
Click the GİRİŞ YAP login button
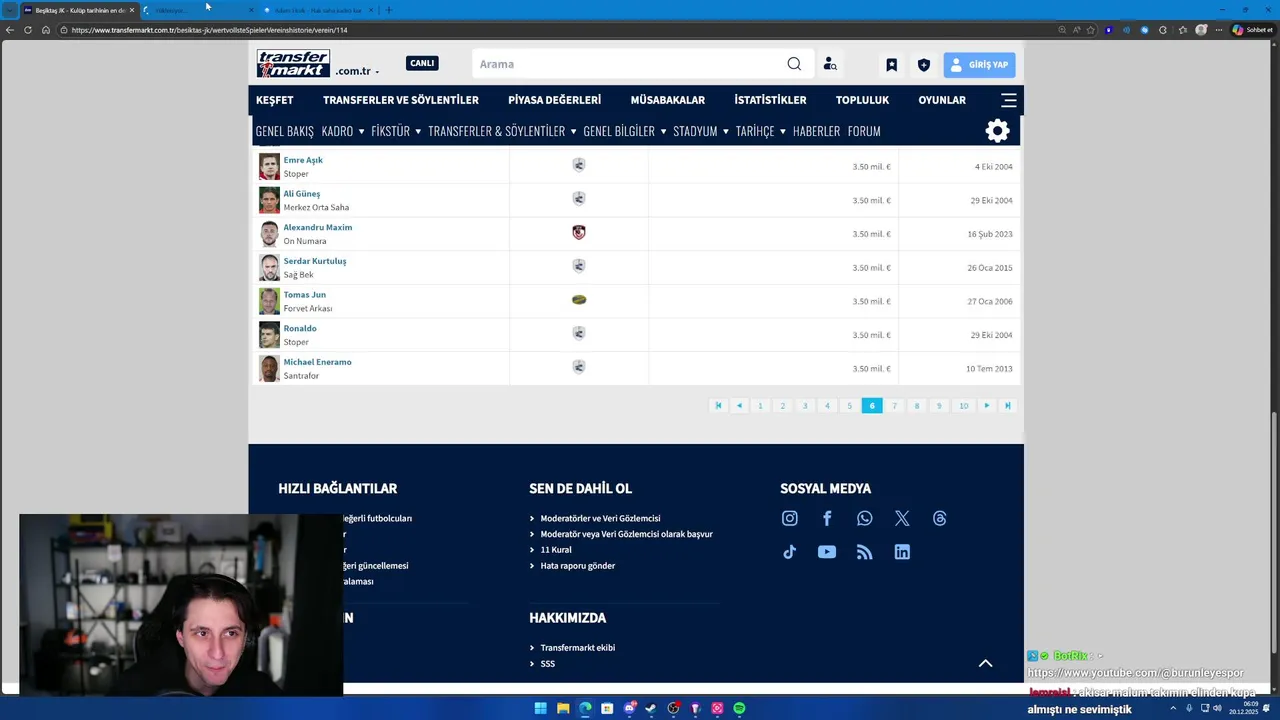pyautogui.click(x=979, y=65)
